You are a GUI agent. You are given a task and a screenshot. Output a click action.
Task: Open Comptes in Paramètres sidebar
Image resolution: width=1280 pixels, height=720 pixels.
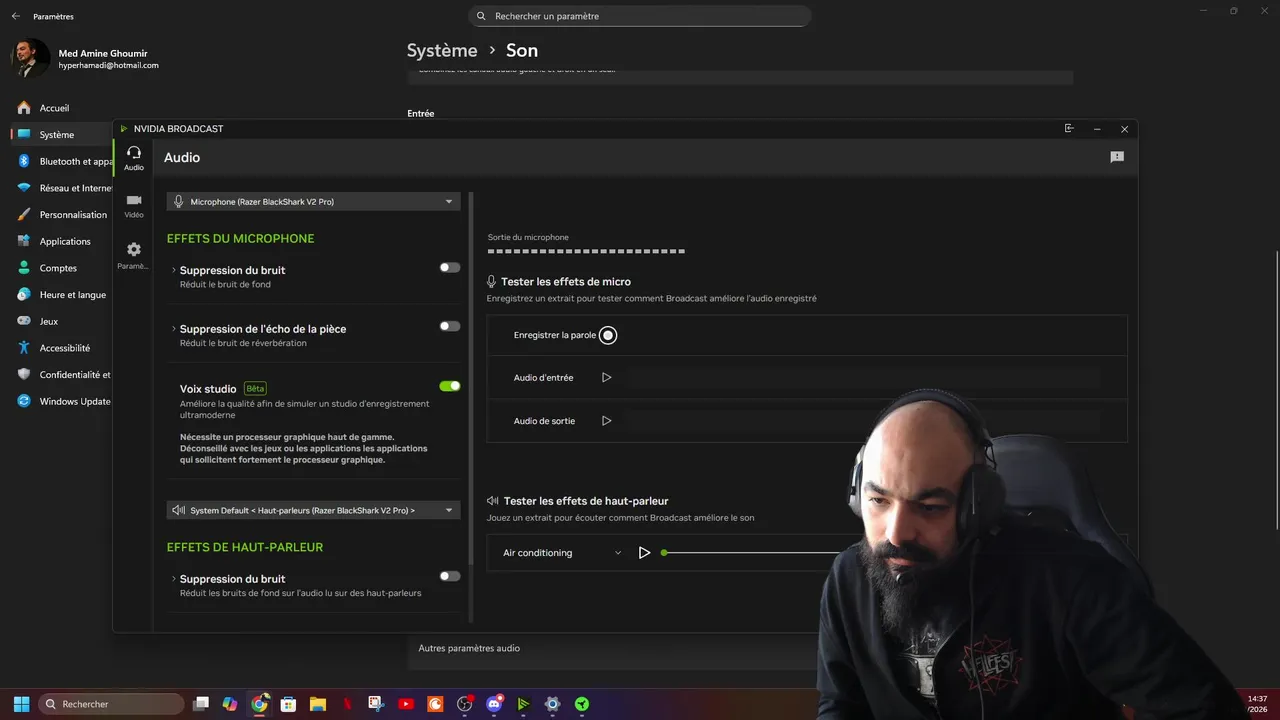click(x=61, y=268)
